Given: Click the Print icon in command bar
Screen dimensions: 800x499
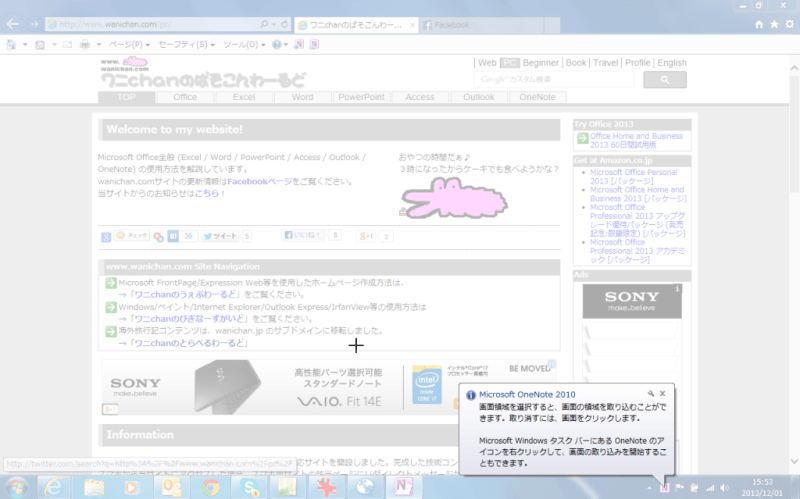Looking at the screenshot, I should 85,45.
